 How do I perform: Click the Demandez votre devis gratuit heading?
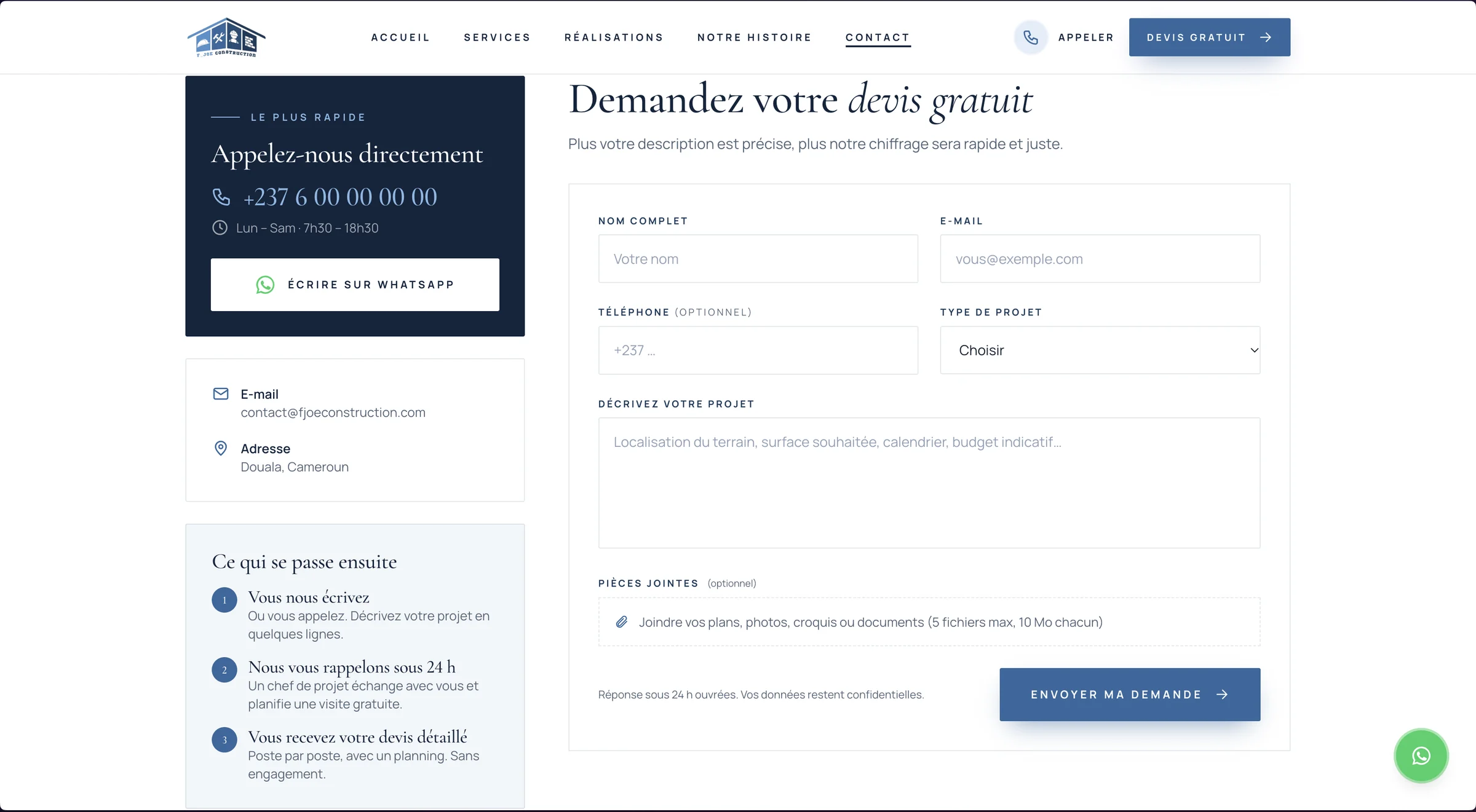point(801,100)
